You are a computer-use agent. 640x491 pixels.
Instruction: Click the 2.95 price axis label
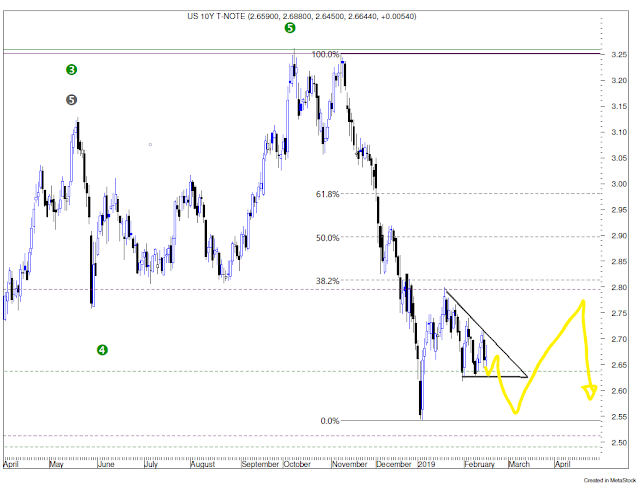pyautogui.click(x=619, y=210)
